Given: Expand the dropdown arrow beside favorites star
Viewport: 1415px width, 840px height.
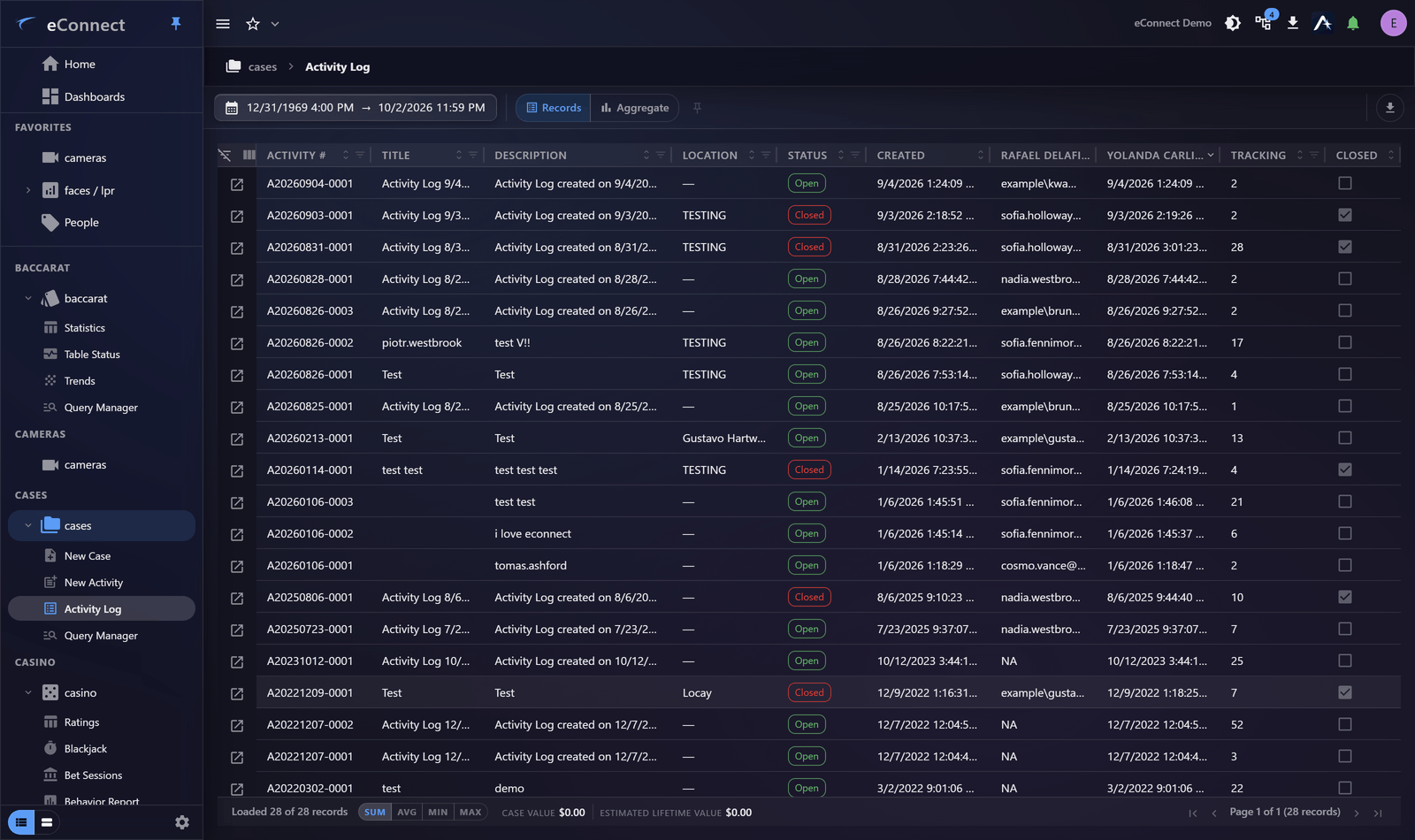Looking at the screenshot, I should [275, 24].
